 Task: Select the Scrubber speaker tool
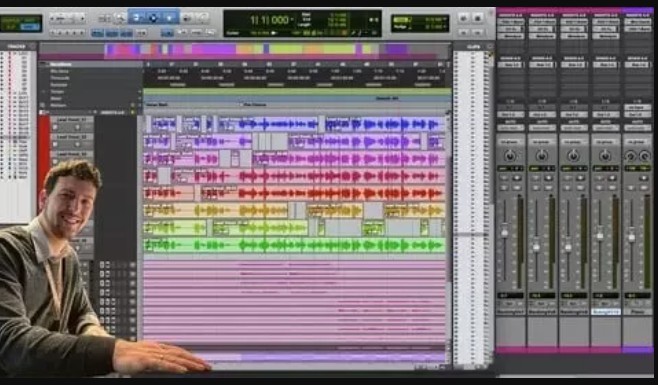187,18
